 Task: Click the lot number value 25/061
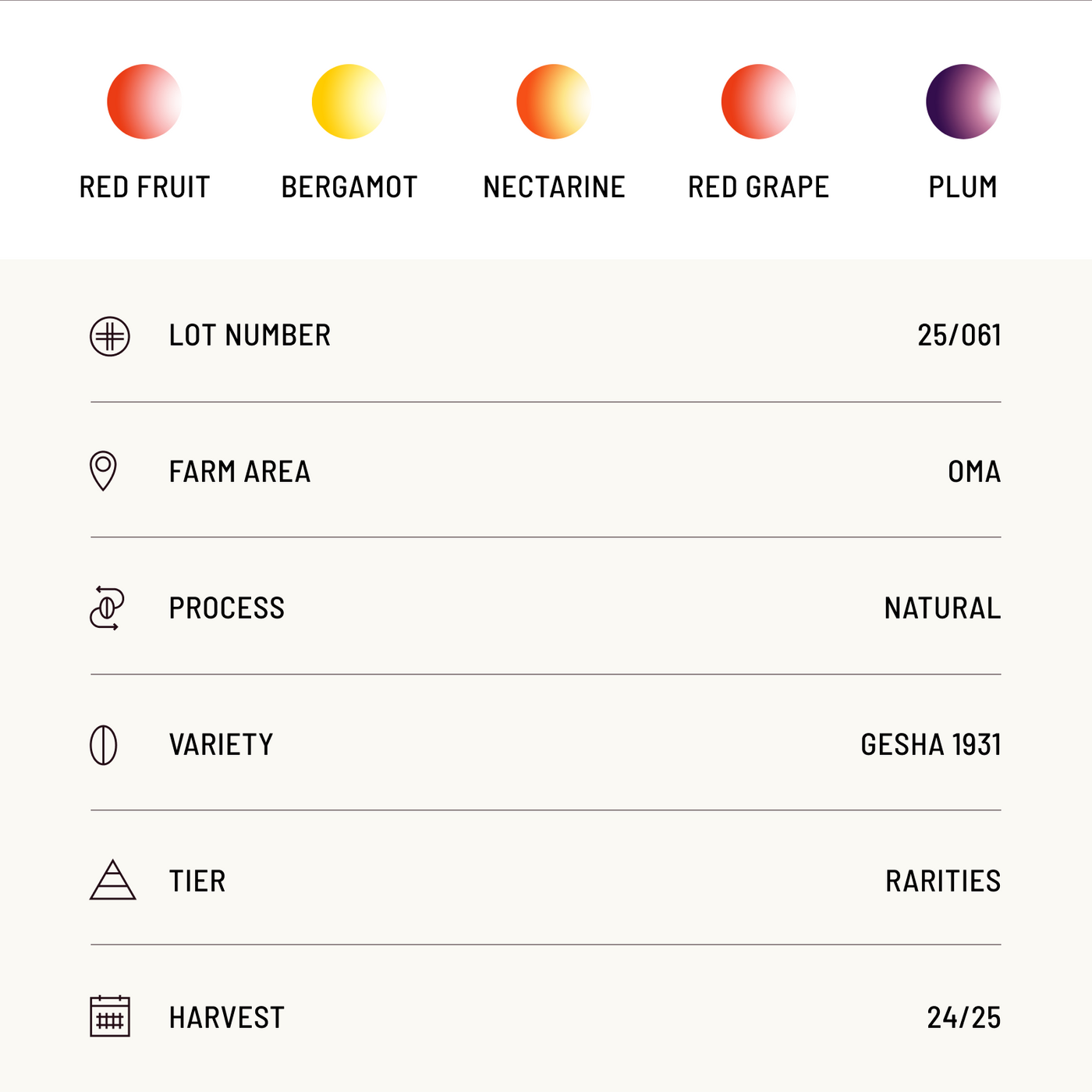(959, 335)
